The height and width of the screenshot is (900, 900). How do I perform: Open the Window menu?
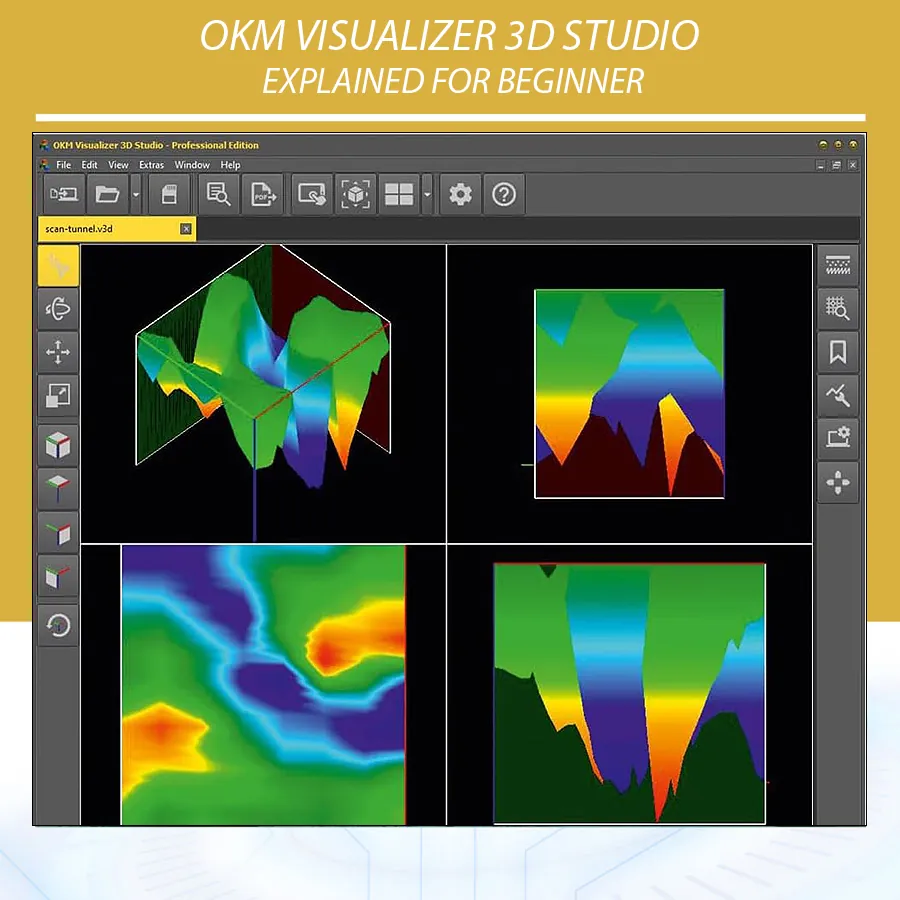tap(192, 165)
